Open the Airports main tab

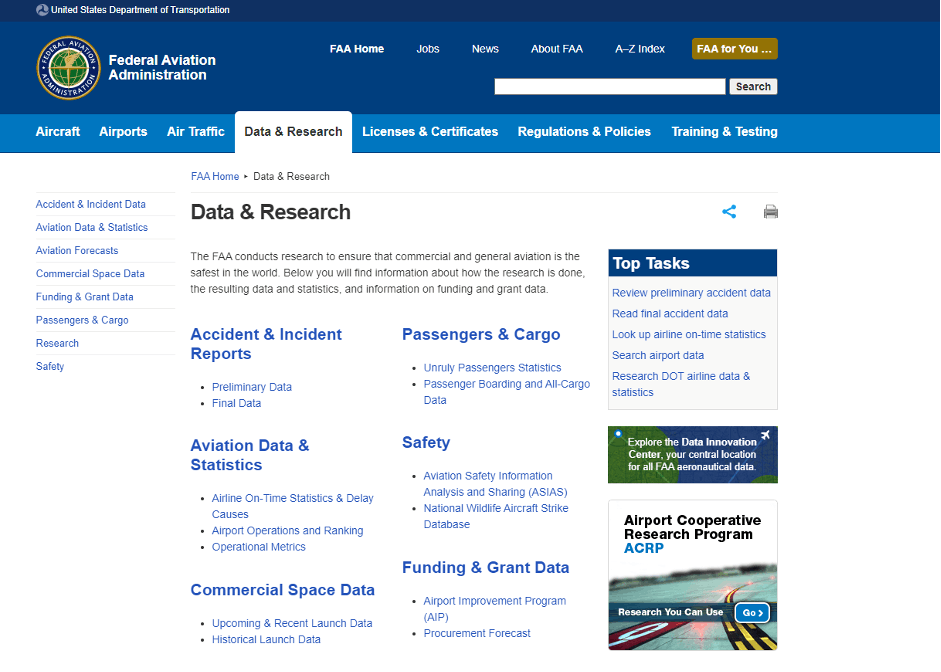tap(123, 131)
